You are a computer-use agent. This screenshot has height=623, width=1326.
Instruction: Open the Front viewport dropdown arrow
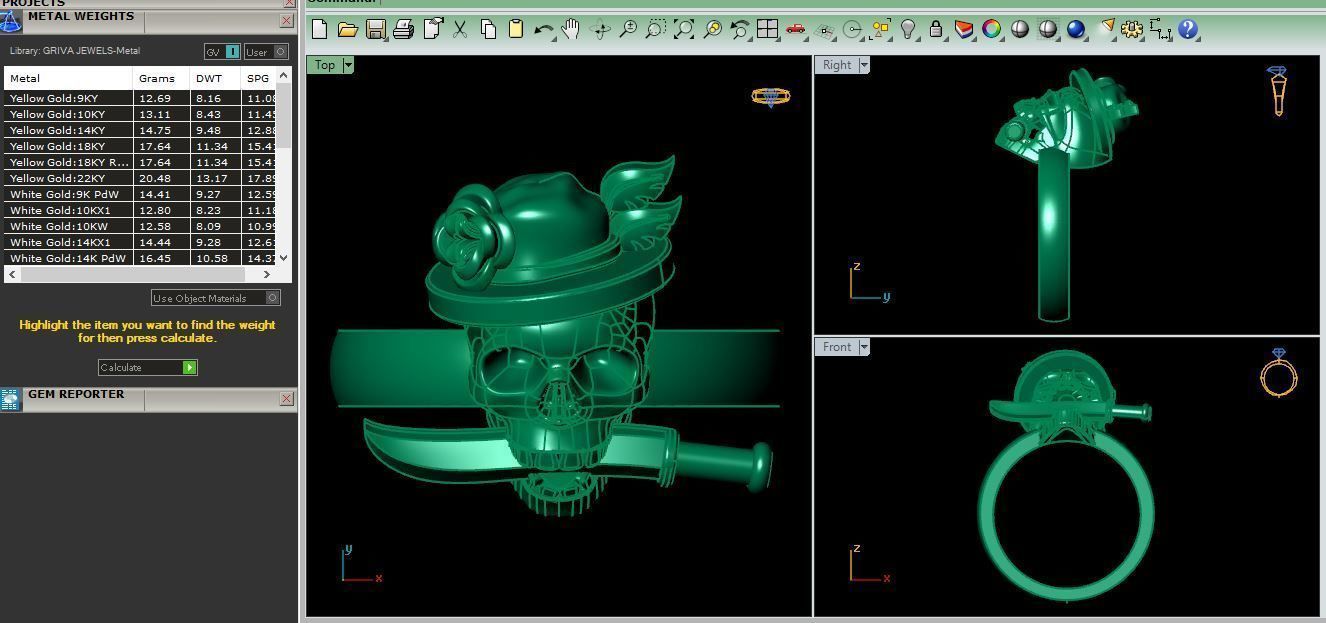[864, 347]
